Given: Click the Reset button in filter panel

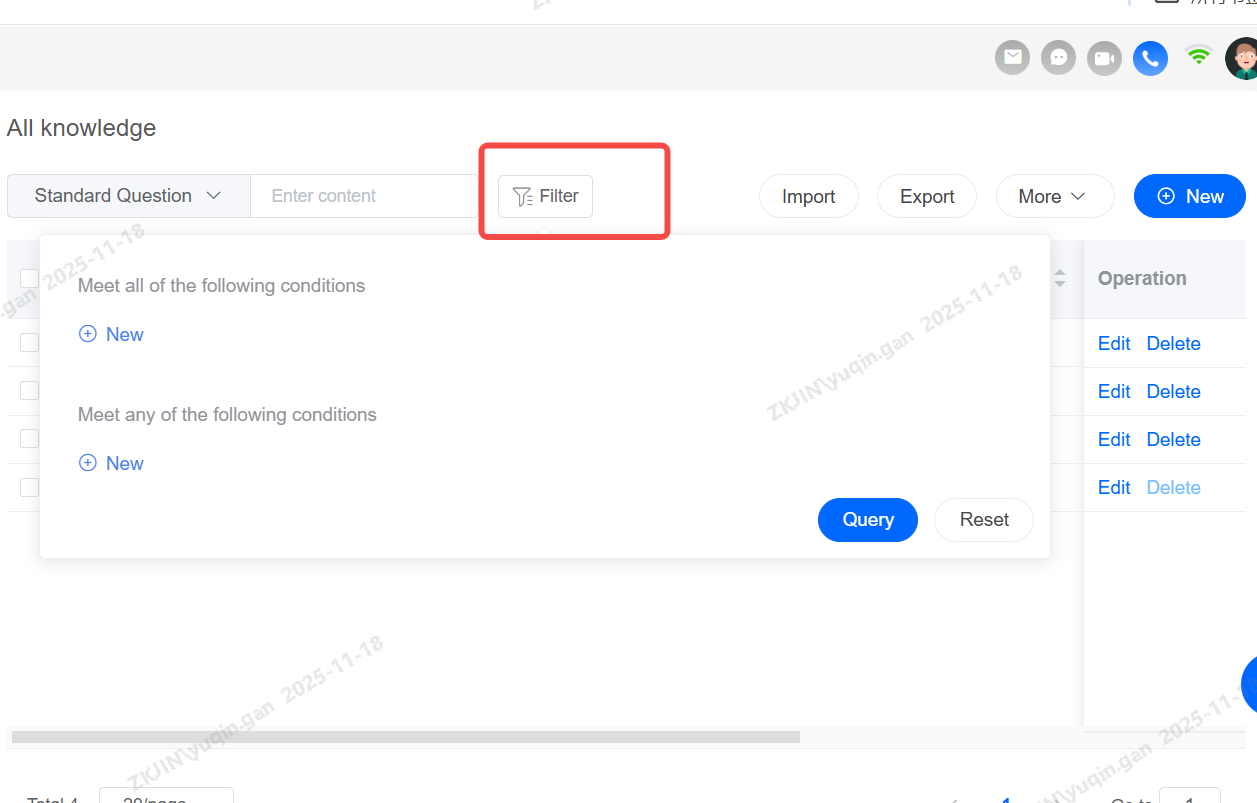Looking at the screenshot, I should tap(983, 519).
